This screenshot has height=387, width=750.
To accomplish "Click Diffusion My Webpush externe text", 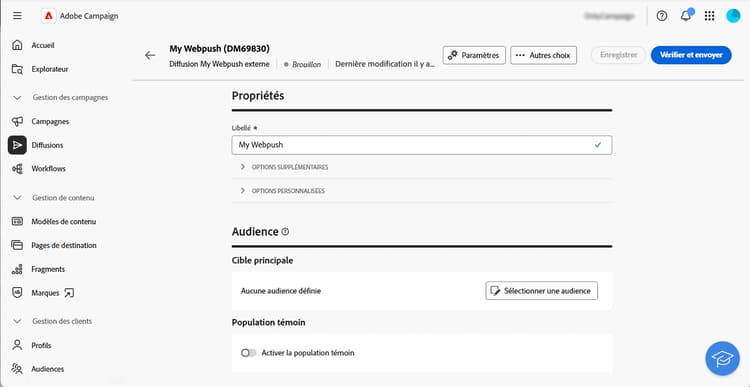I will pyautogui.click(x=220, y=64).
